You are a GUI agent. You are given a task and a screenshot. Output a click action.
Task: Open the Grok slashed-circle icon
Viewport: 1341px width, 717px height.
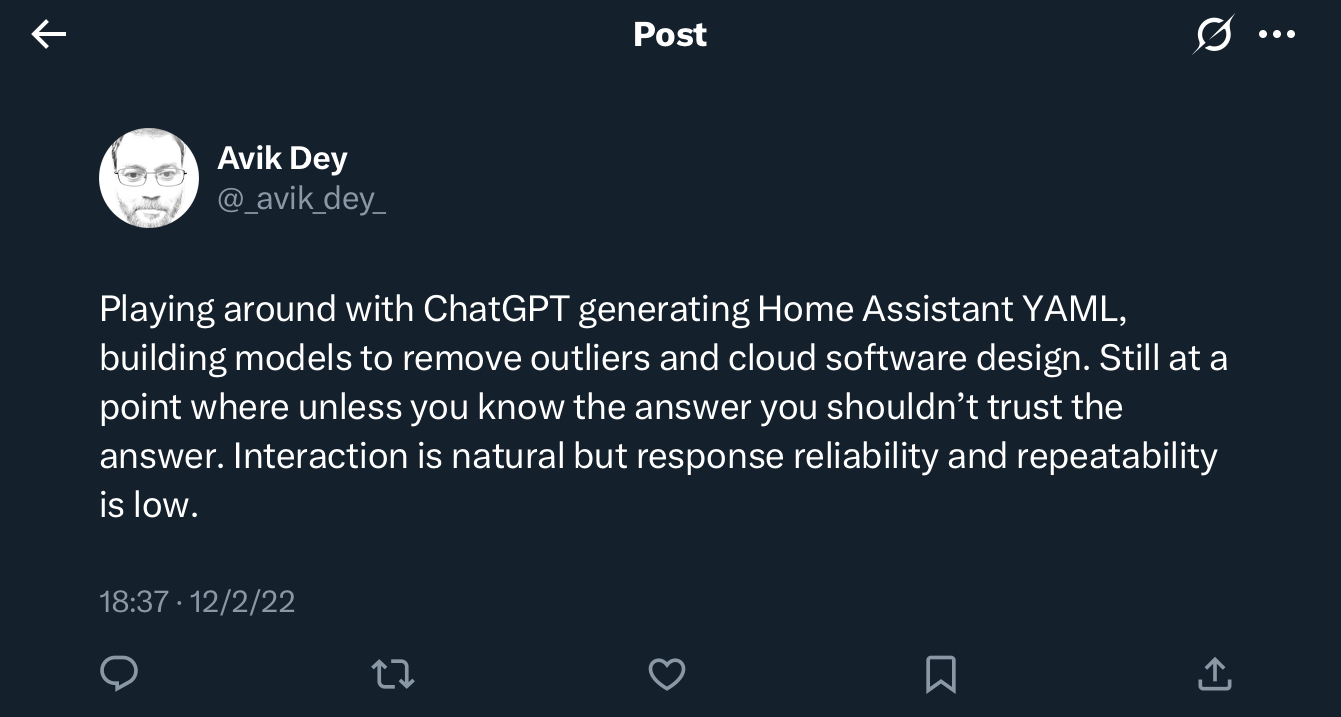1214,35
